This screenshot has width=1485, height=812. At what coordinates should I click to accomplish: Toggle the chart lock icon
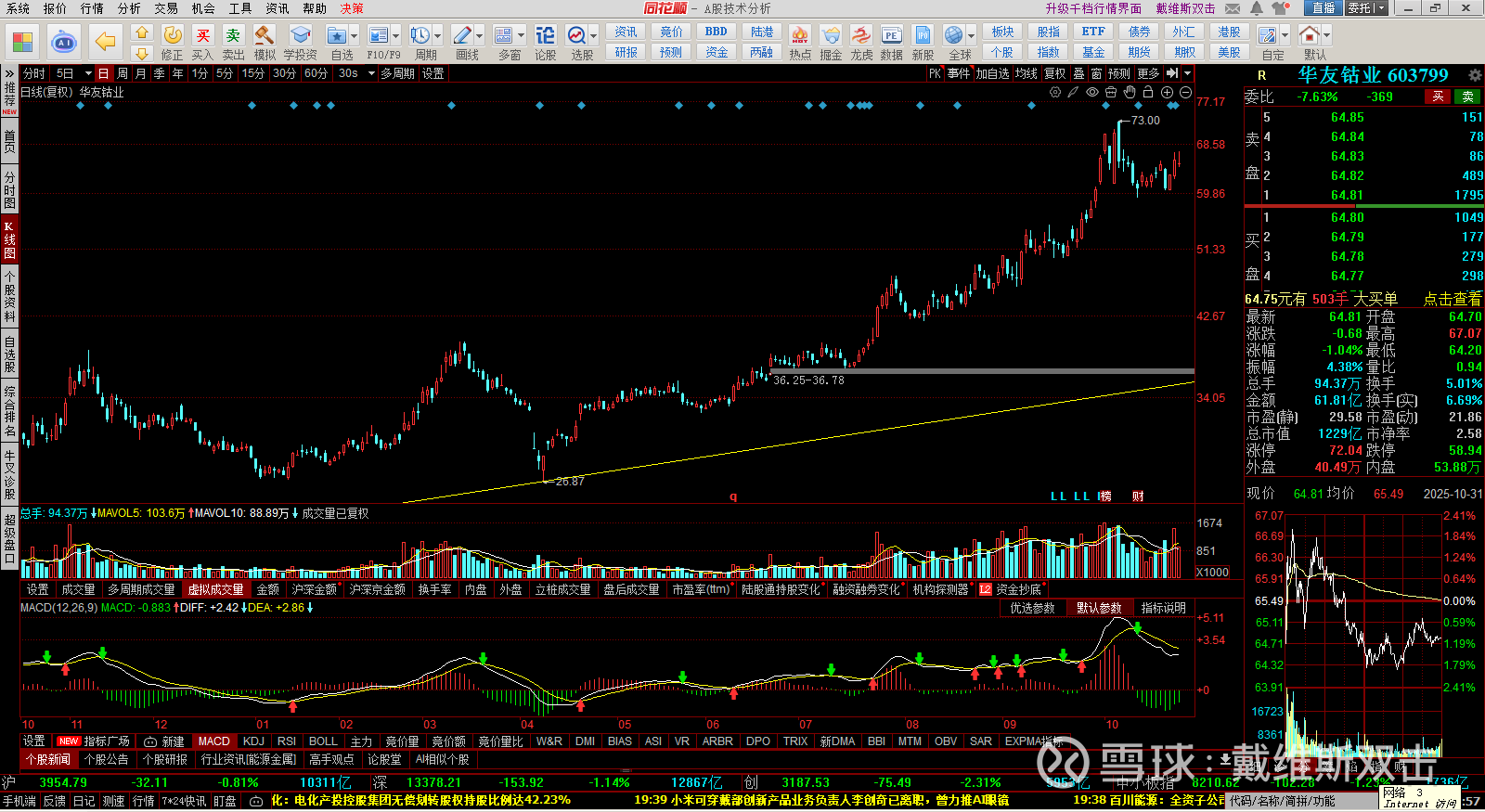coord(1148,92)
